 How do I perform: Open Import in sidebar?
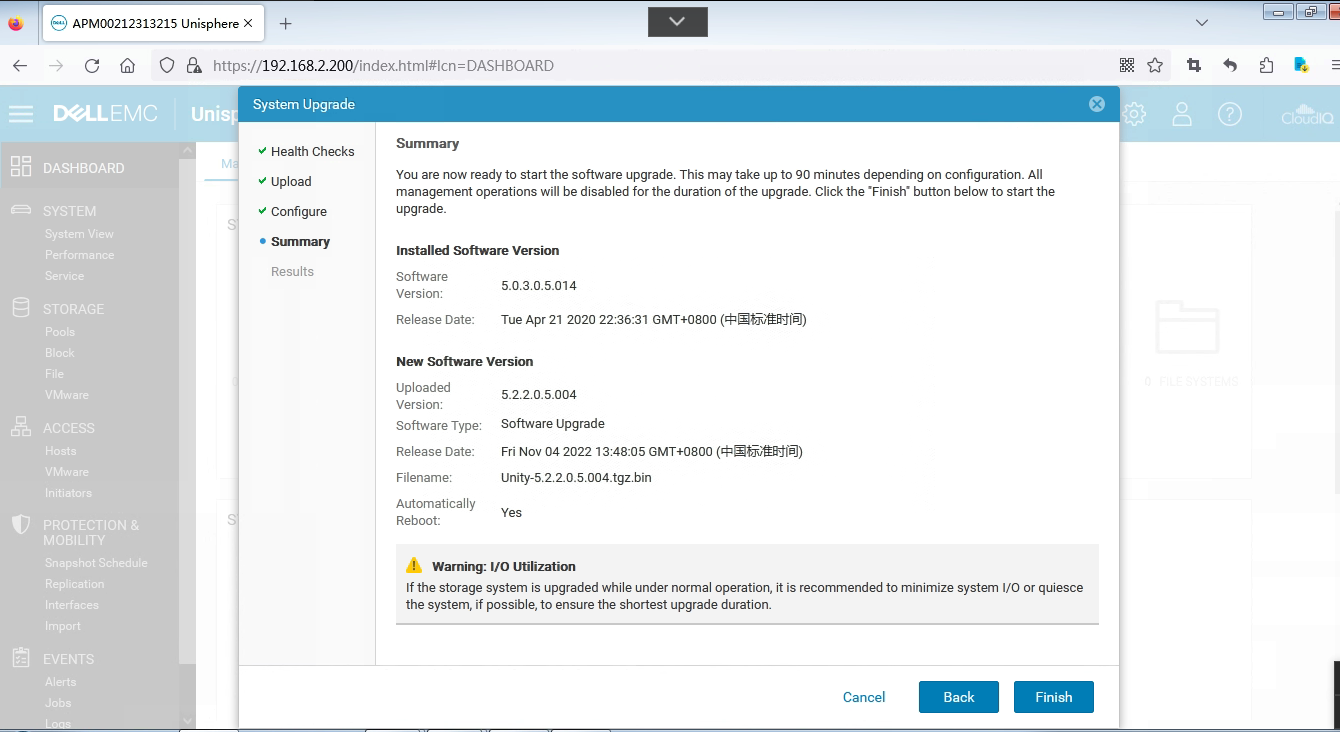coord(63,626)
